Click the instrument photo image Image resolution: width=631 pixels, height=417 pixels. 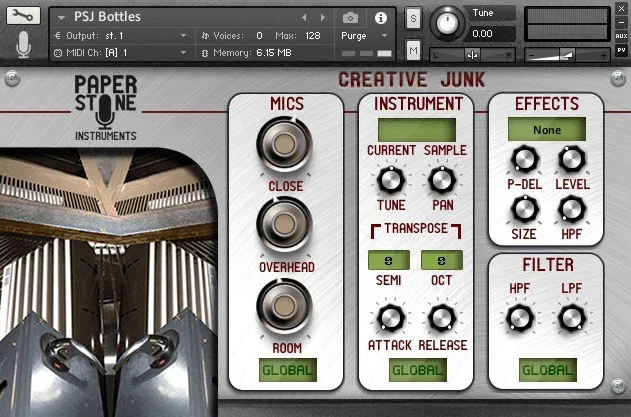[108, 282]
